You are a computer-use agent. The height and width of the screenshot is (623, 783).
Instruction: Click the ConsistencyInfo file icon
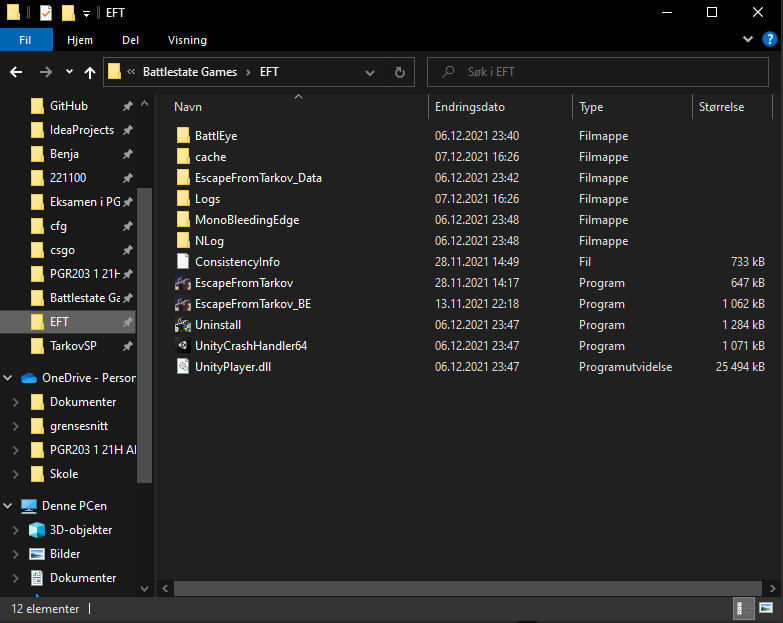point(183,261)
